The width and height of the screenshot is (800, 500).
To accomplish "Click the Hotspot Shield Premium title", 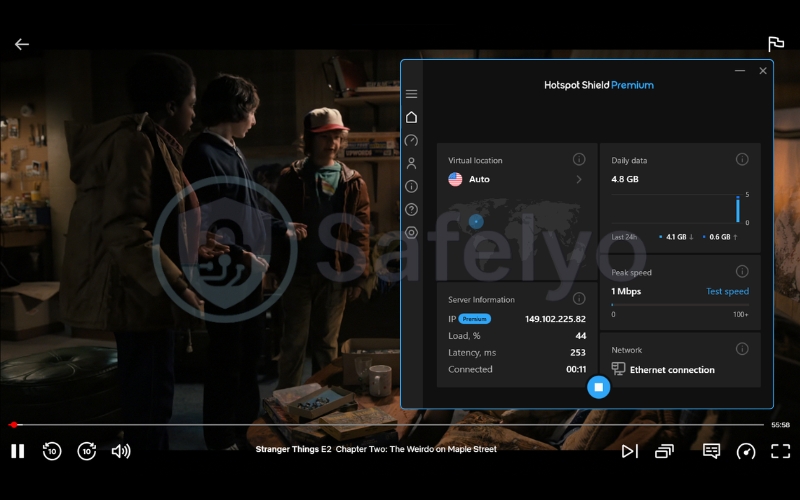I will click(598, 85).
